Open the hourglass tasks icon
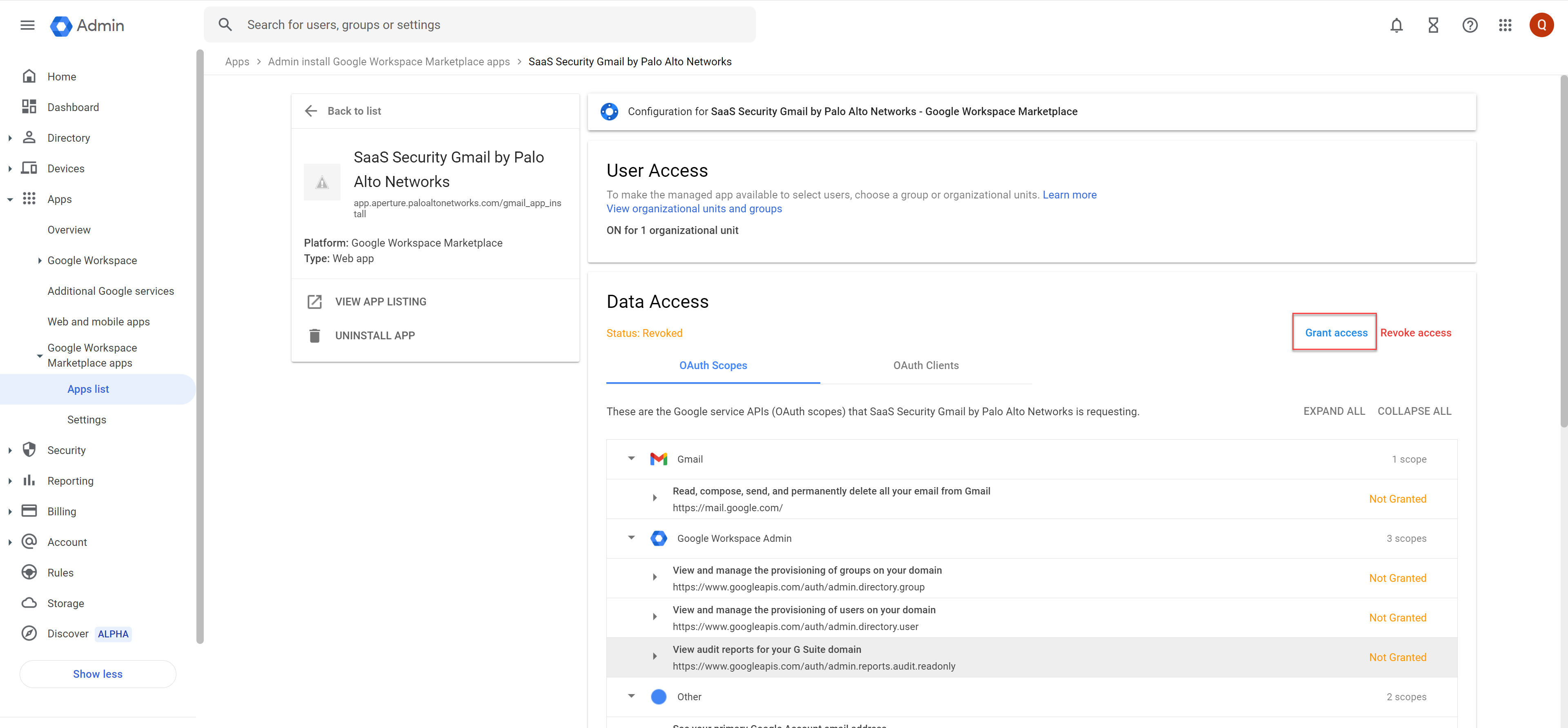1568x728 pixels. click(x=1433, y=25)
